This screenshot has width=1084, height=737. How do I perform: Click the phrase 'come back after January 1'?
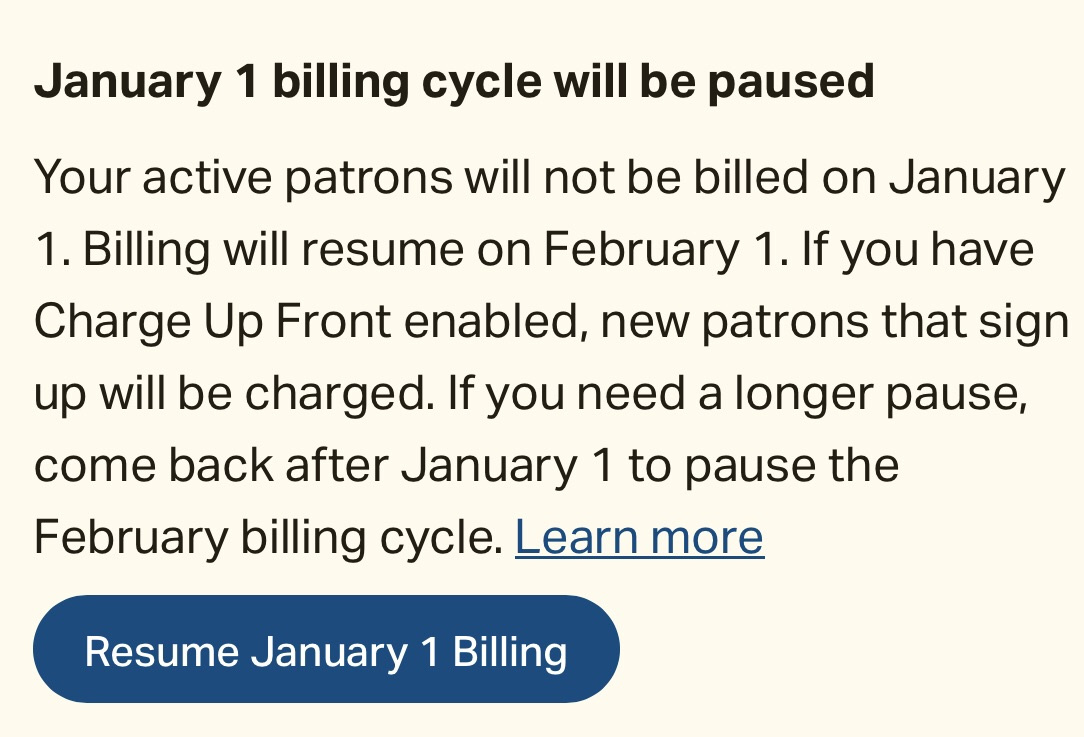pyautogui.click(x=324, y=465)
